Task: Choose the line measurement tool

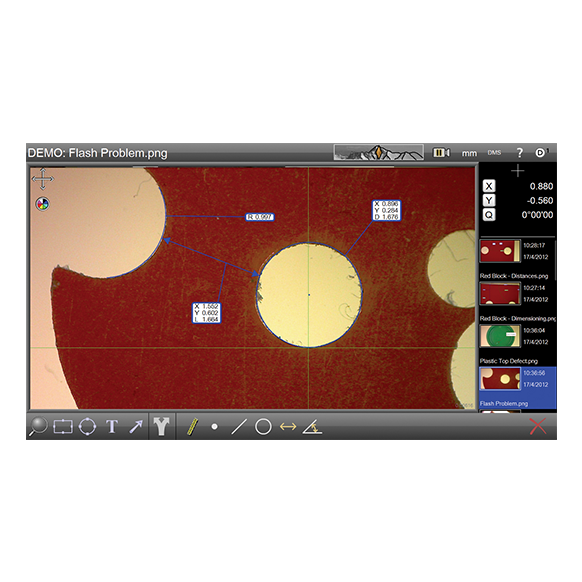Action: point(239,426)
